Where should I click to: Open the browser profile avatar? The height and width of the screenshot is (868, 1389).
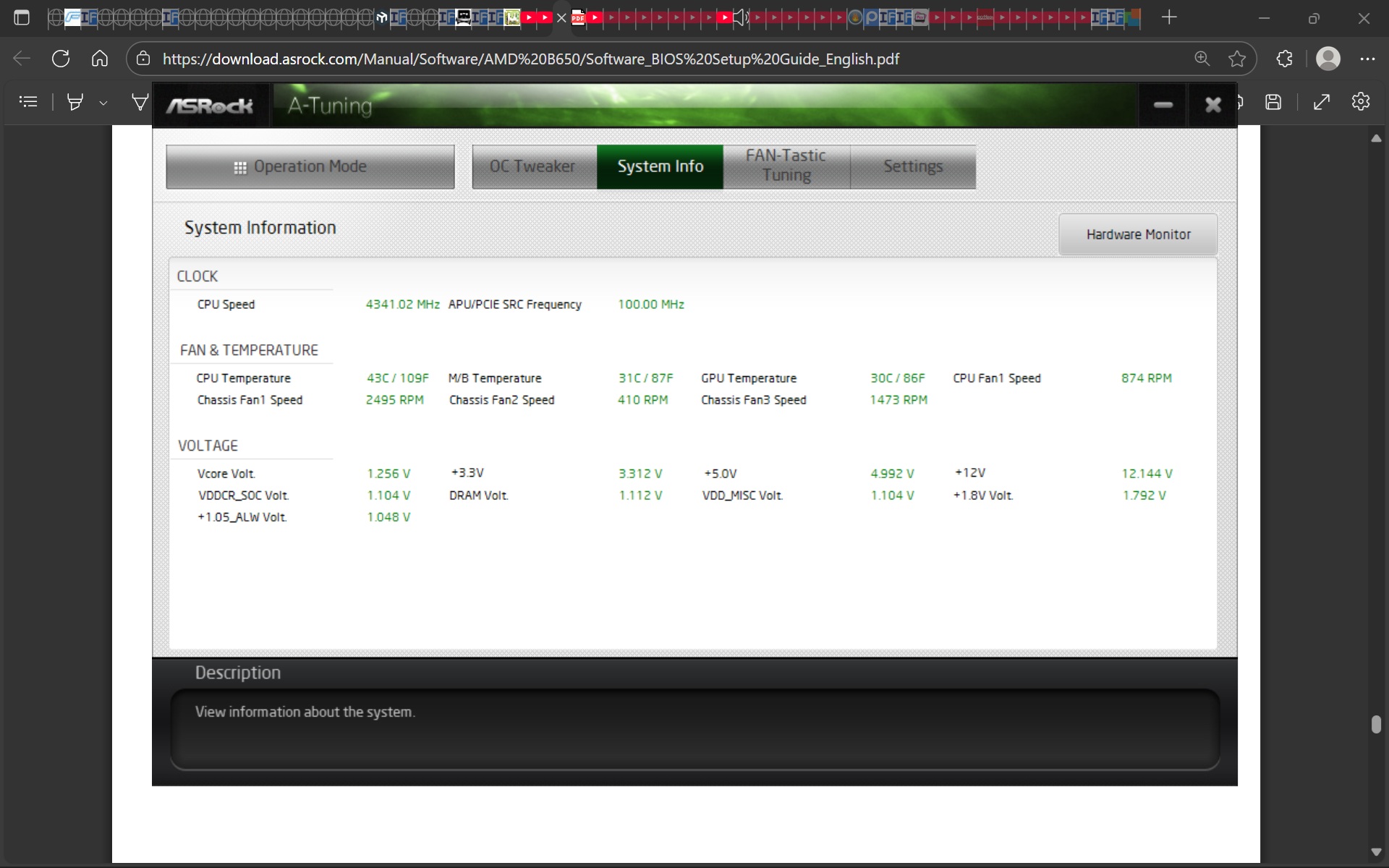point(1328,59)
